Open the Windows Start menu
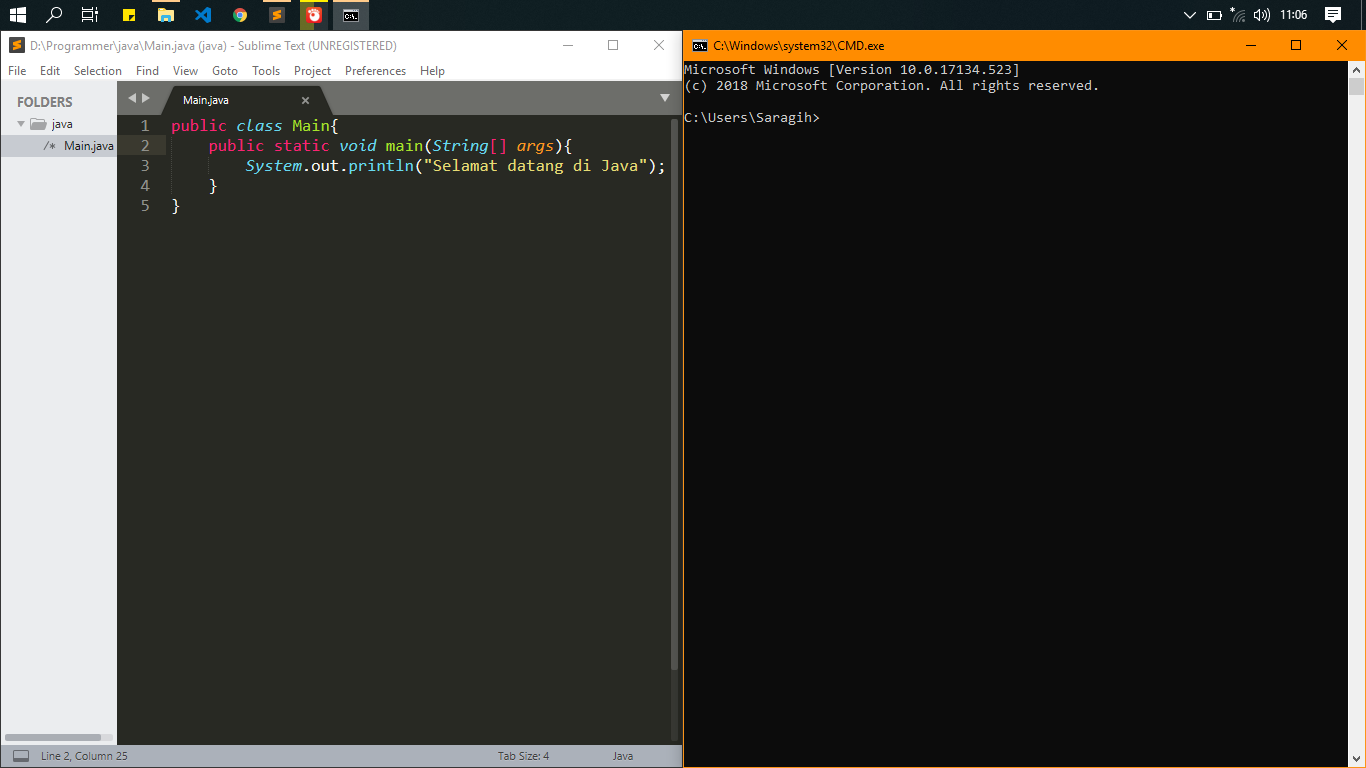 click(17, 15)
